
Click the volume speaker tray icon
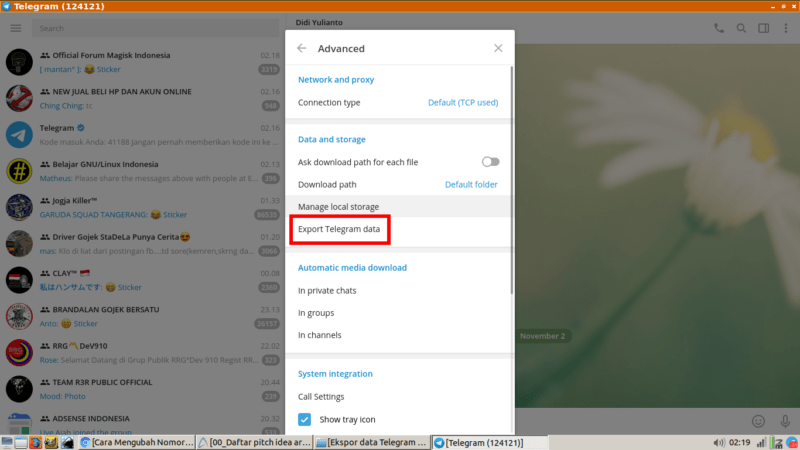pyautogui.click(x=718, y=442)
